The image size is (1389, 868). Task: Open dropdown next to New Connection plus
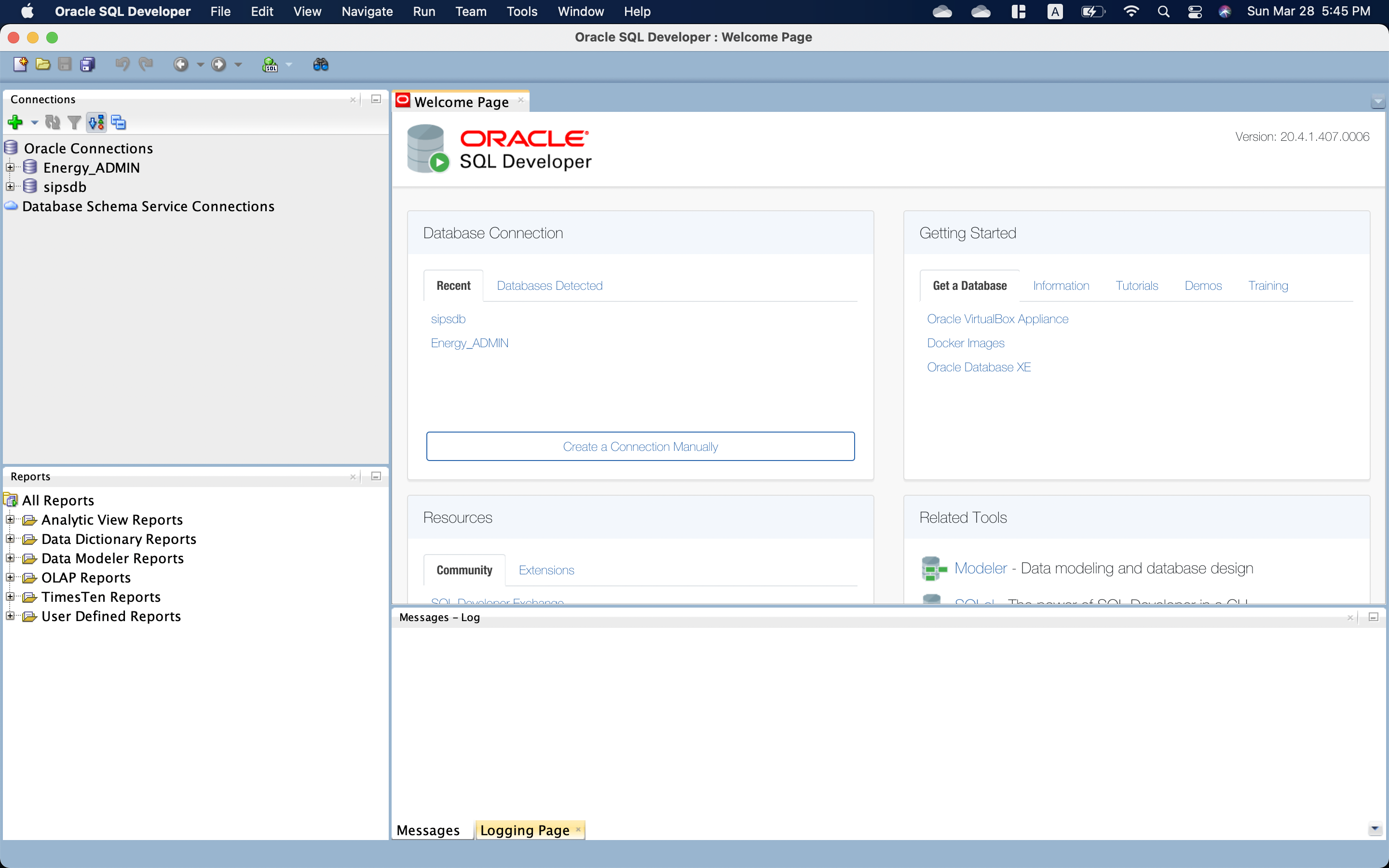coord(34,122)
